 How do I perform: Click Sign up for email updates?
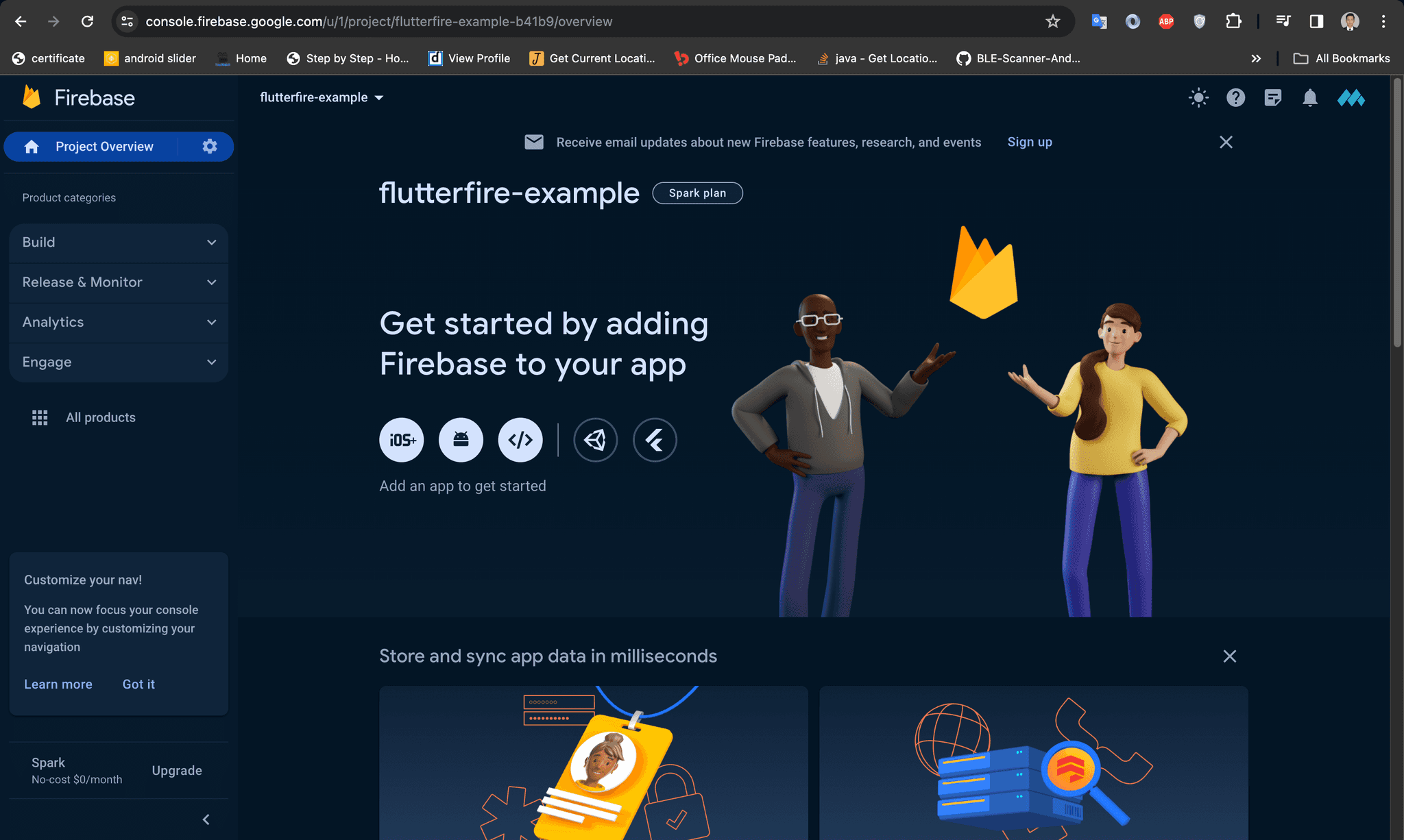1030,142
